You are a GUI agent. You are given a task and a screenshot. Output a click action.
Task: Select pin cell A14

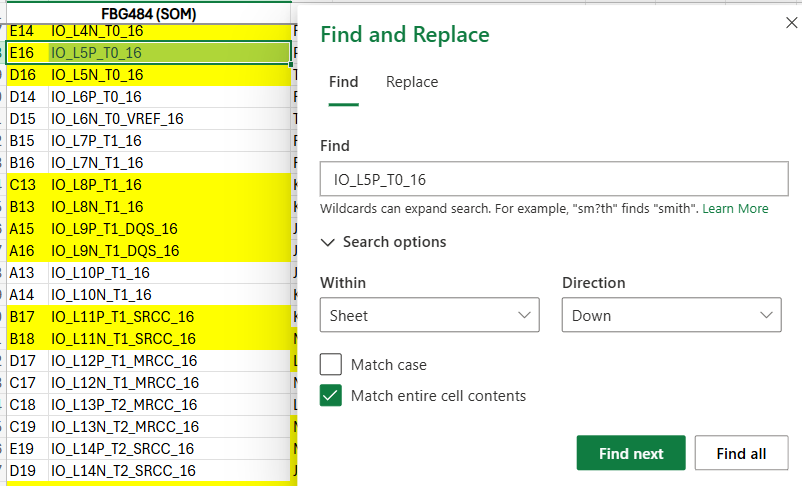tap(27, 295)
